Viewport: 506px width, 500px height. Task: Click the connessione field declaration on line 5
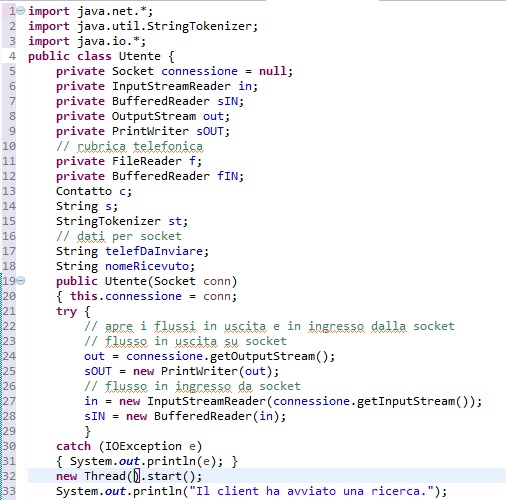point(199,71)
